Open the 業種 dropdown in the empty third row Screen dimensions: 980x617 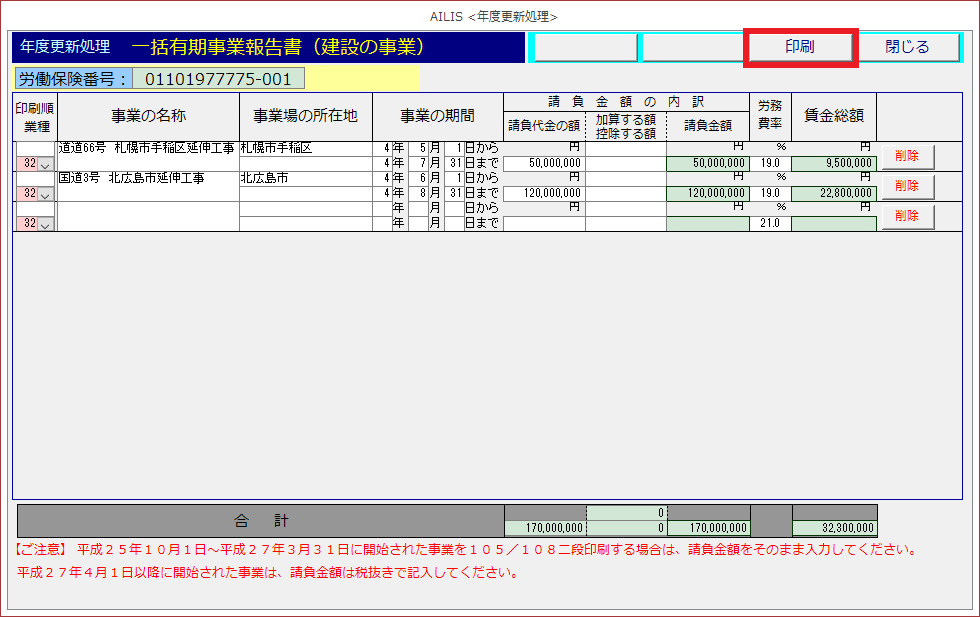click(44, 225)
